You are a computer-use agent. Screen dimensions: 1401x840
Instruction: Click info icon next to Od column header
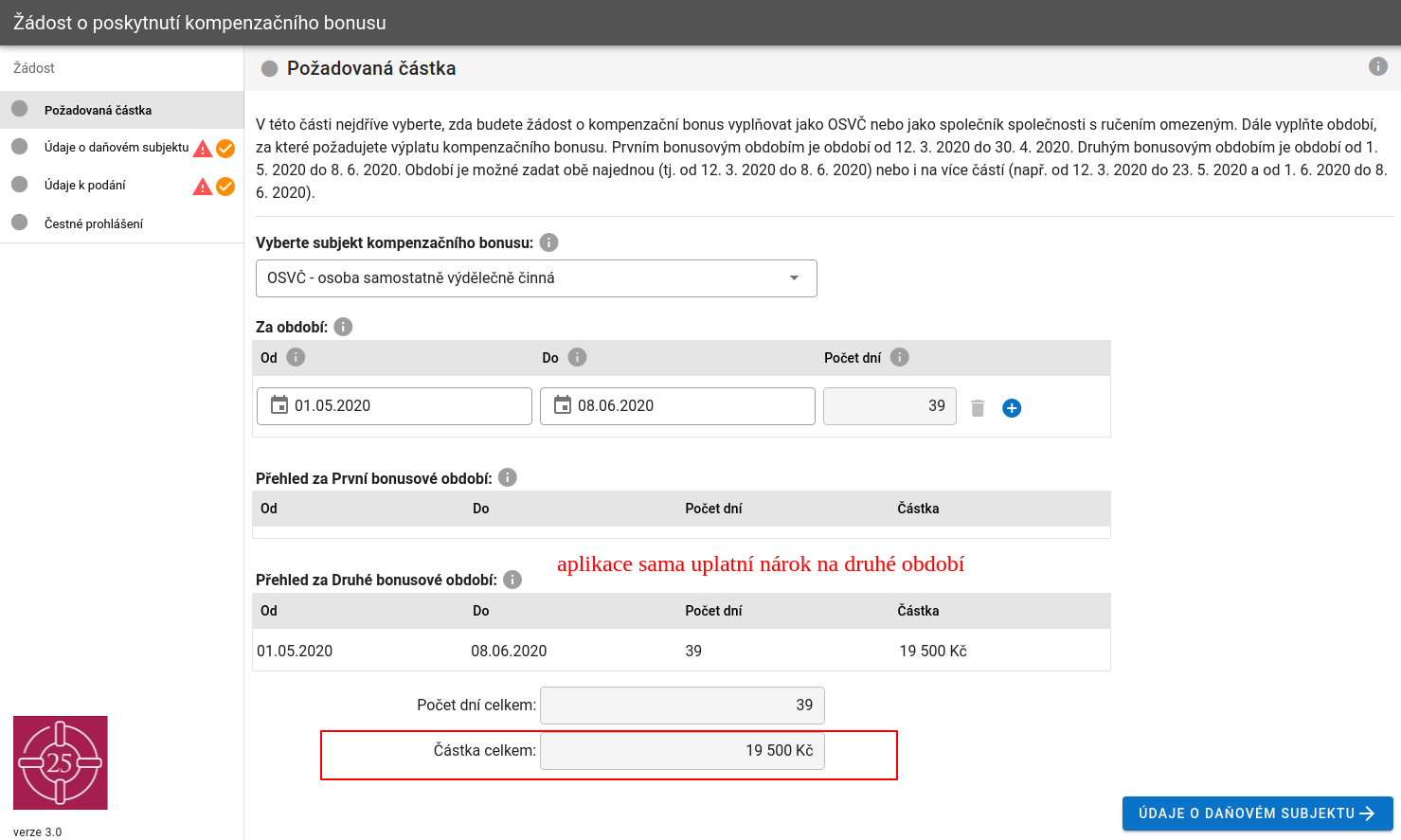(296, 357)
